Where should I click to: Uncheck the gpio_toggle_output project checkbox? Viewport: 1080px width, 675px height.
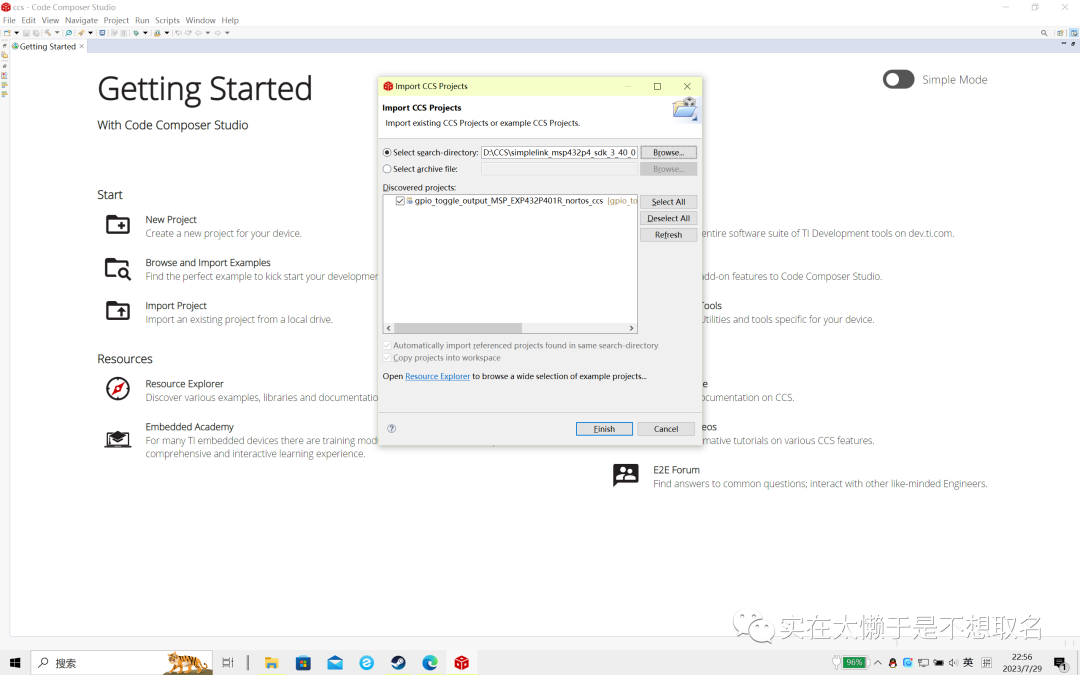(x=400, y=201)
